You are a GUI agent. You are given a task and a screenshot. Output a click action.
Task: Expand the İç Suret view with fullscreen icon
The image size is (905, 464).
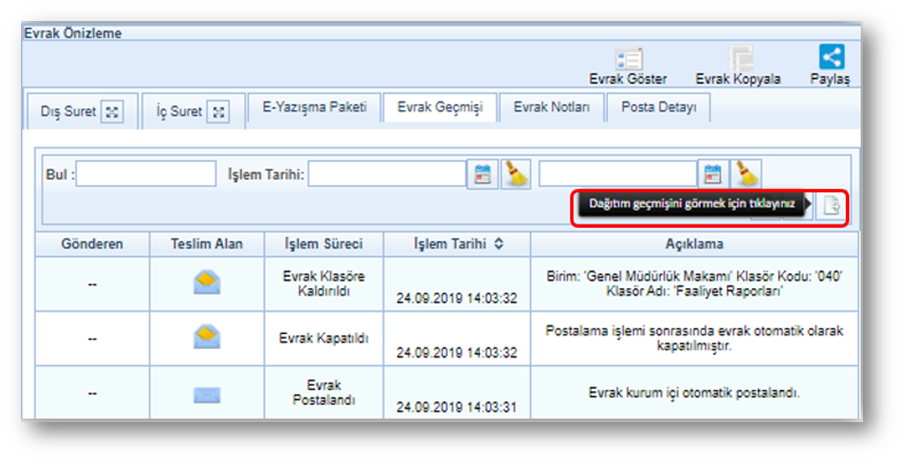coord(218,112)
